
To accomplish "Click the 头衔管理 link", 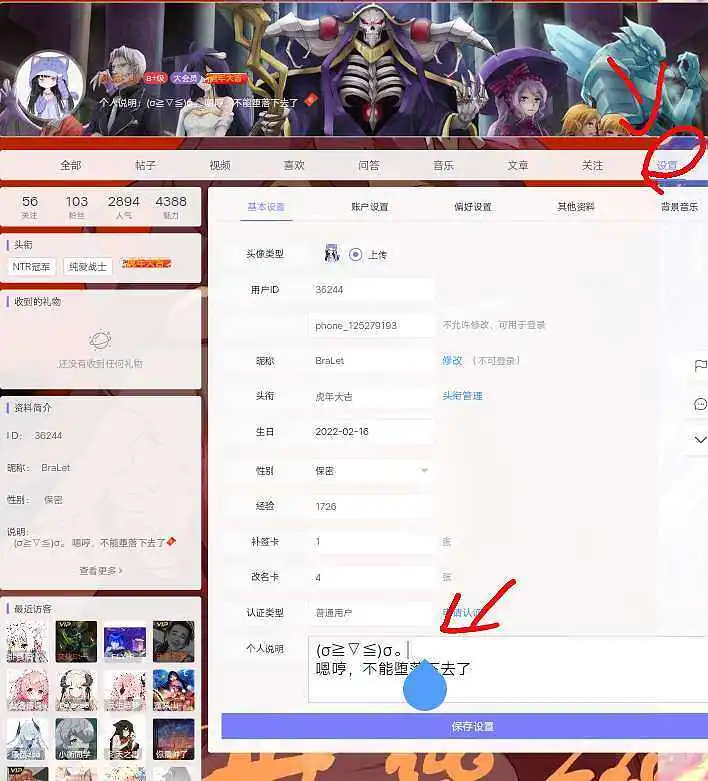I will 462,396.
